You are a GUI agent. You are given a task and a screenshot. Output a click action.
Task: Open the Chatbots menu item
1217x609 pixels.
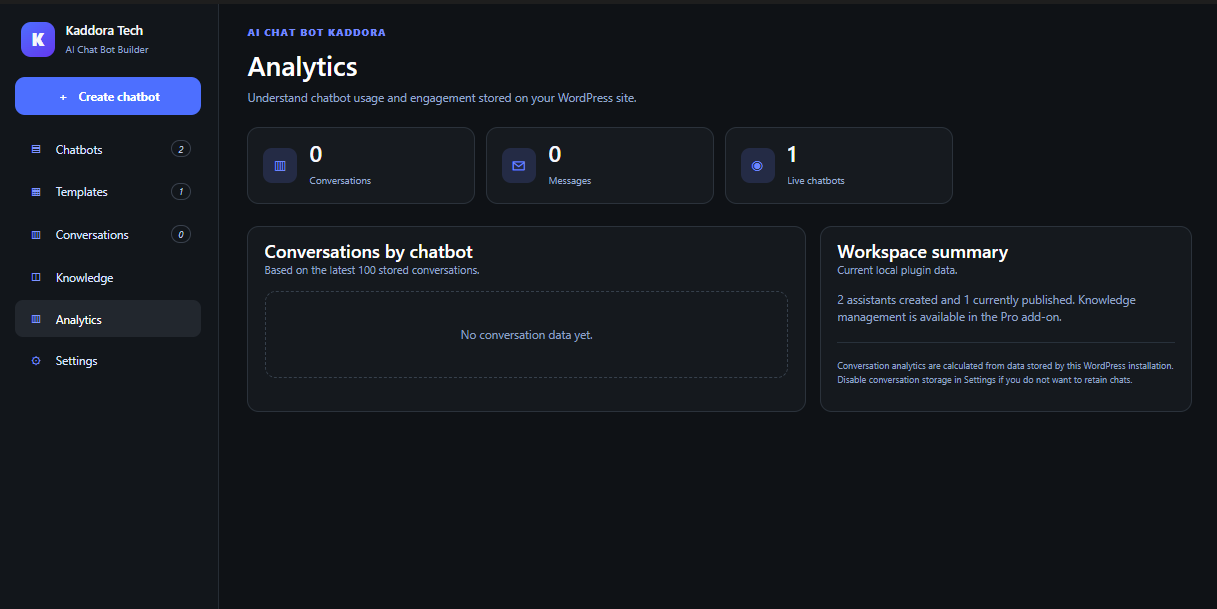(x=108, y=150)
